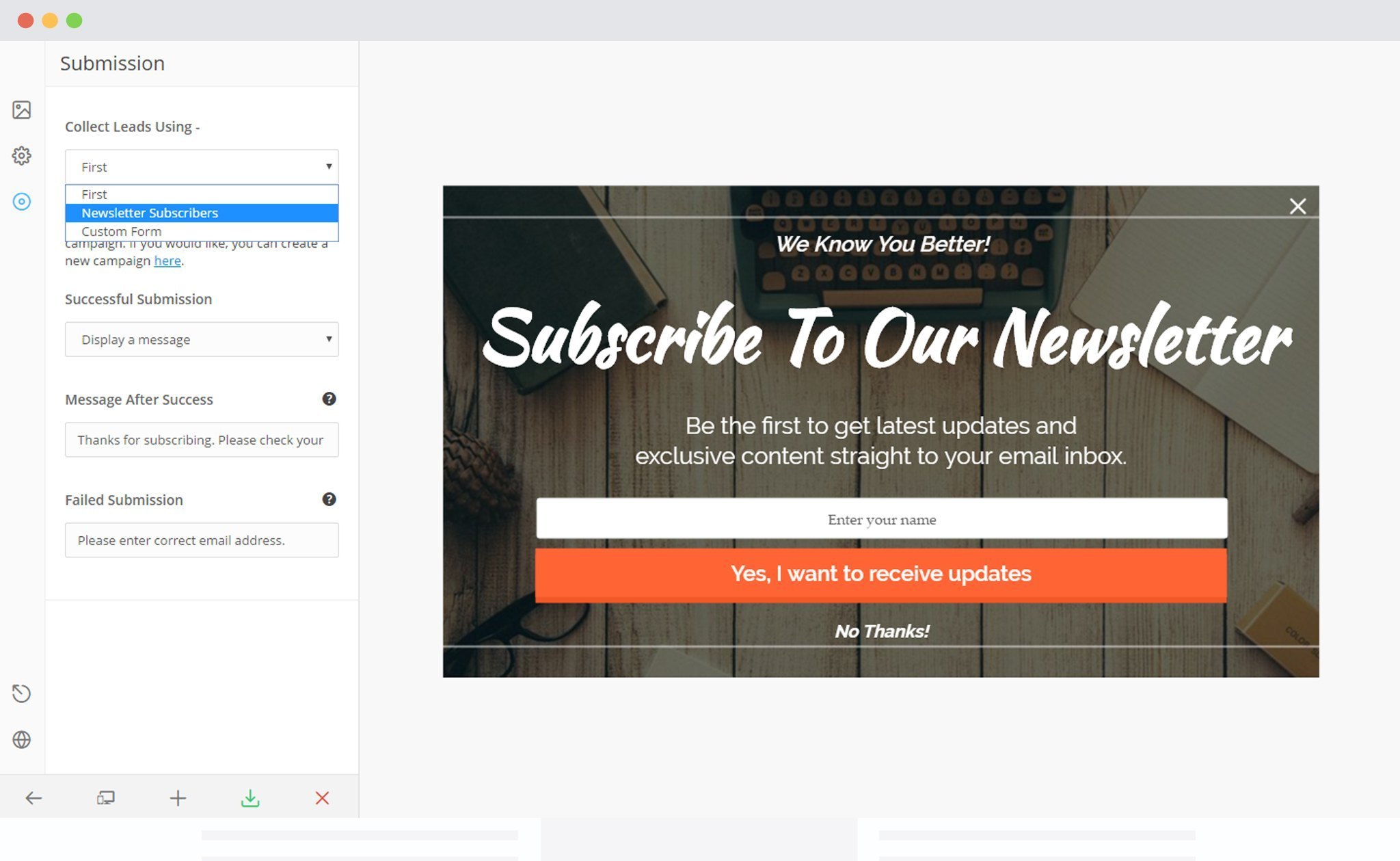Click the globe icon in sidebar

coord(22,739)
